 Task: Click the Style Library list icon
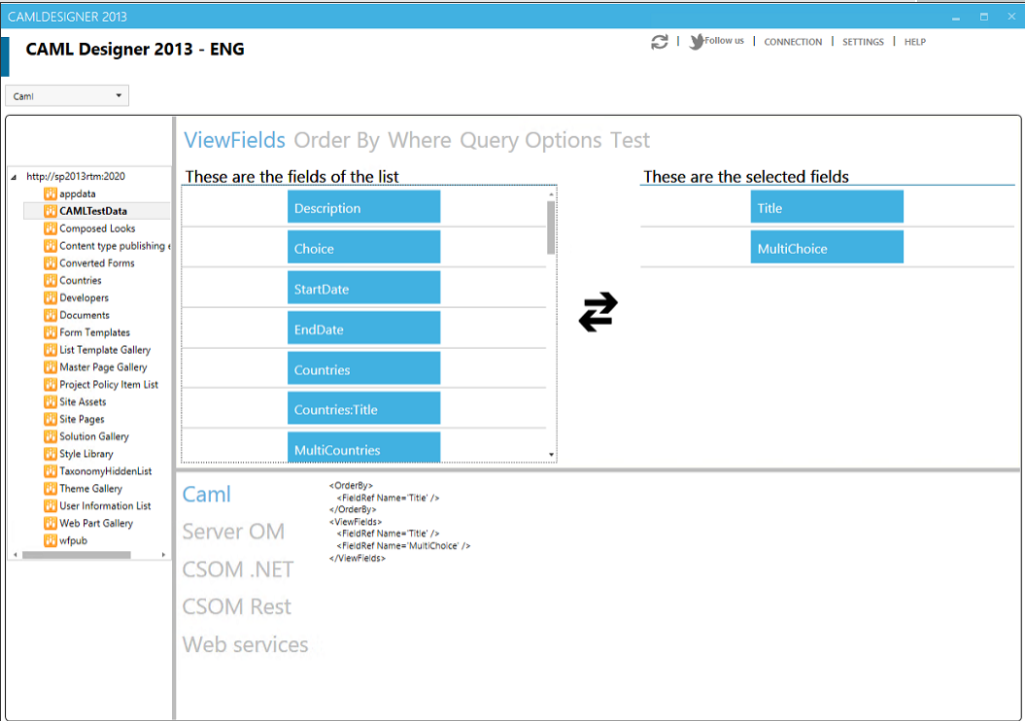coord(50,454)
